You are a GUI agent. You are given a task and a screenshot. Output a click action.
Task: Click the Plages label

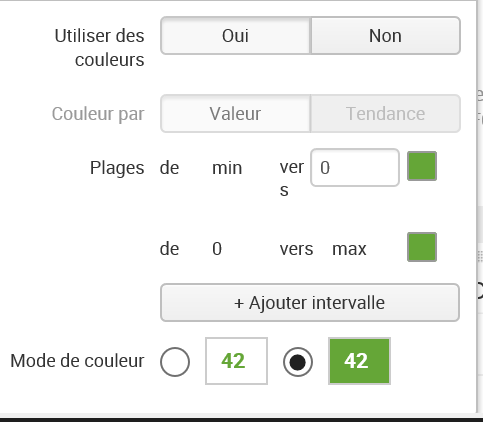pyautogui.click(x=117, y=168)
